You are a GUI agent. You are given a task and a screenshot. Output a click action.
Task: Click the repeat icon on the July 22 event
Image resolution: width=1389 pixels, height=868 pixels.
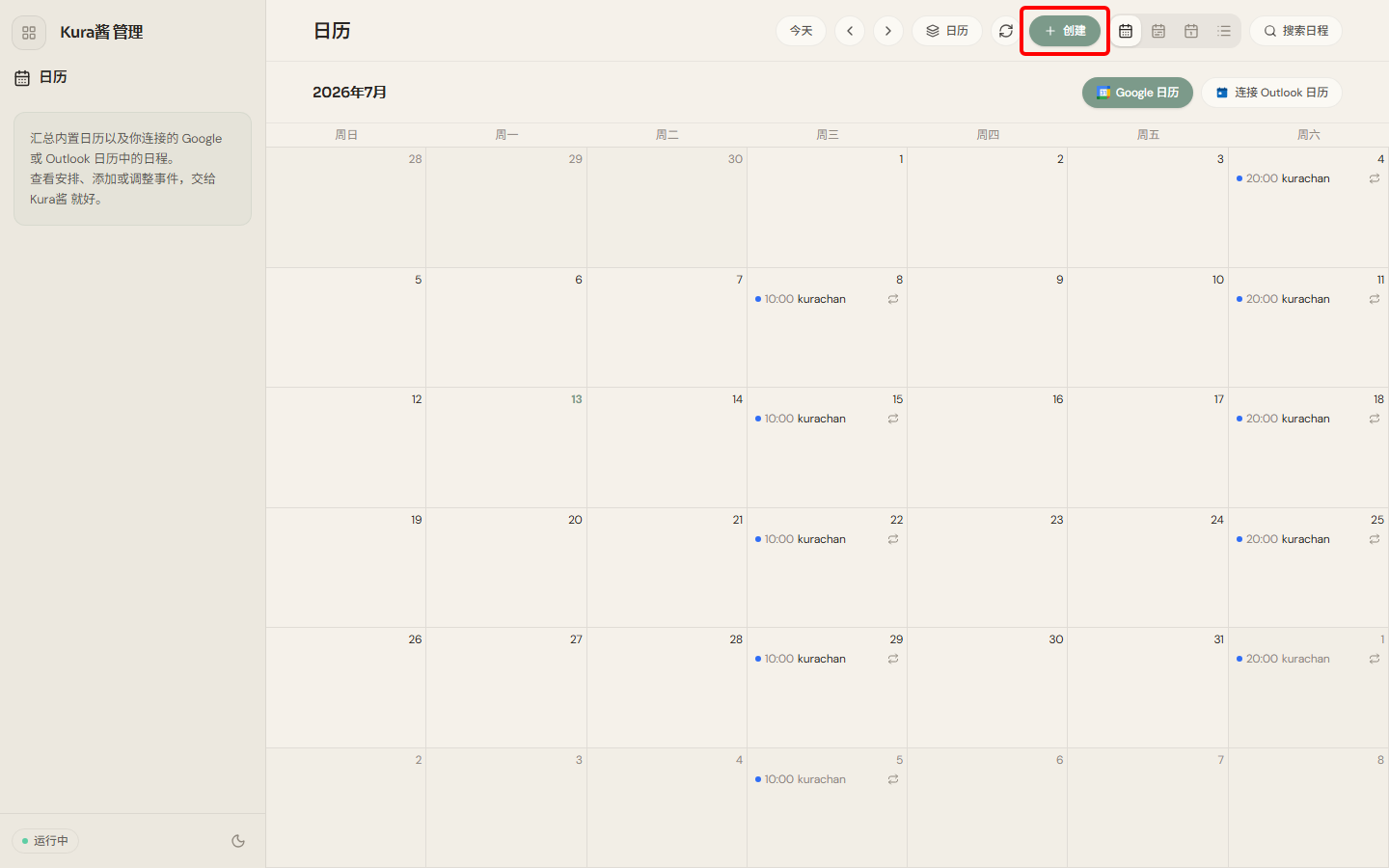click(x=893, y=539)
